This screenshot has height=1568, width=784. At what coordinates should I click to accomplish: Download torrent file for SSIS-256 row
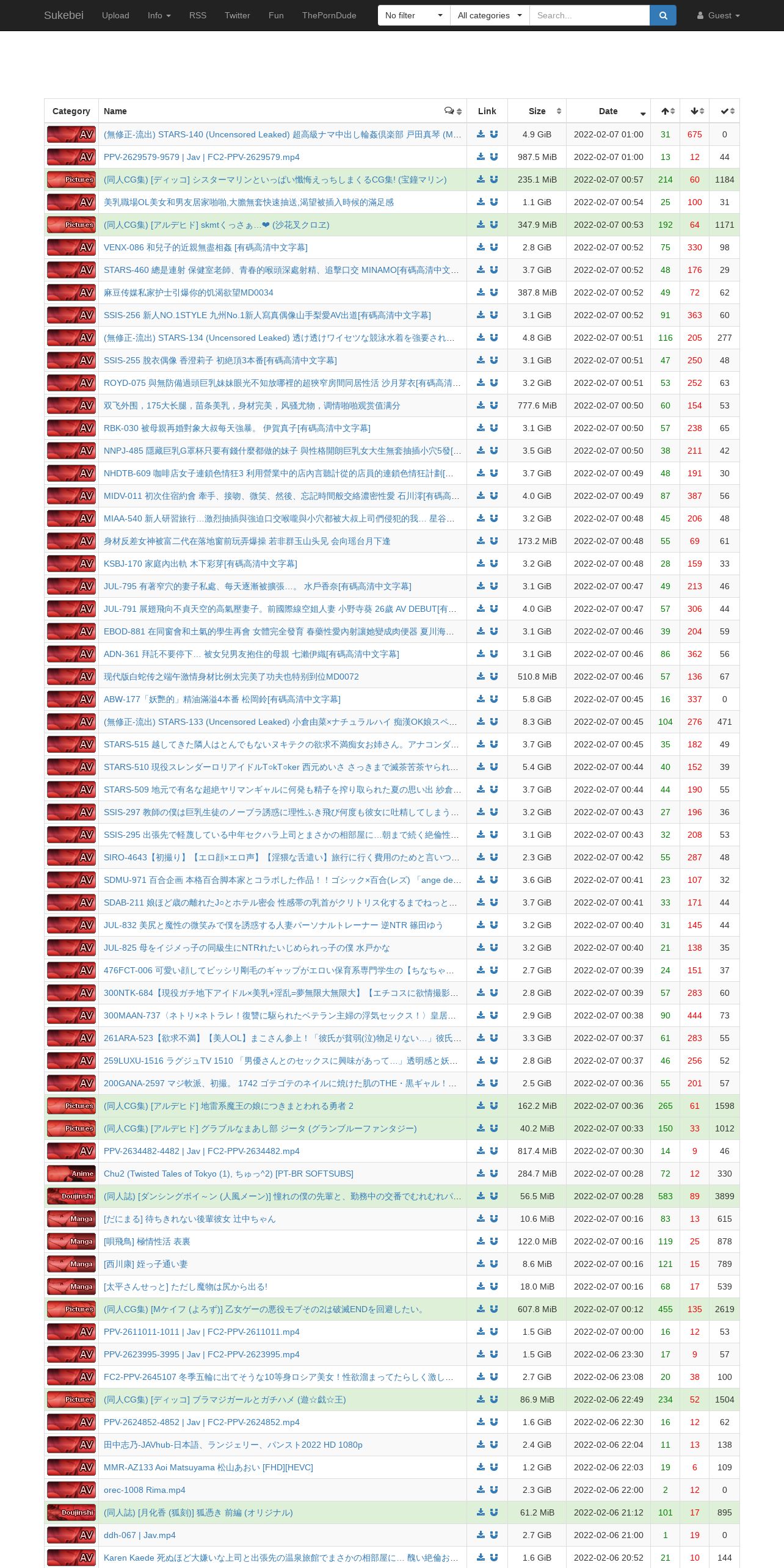click(481, 315)
